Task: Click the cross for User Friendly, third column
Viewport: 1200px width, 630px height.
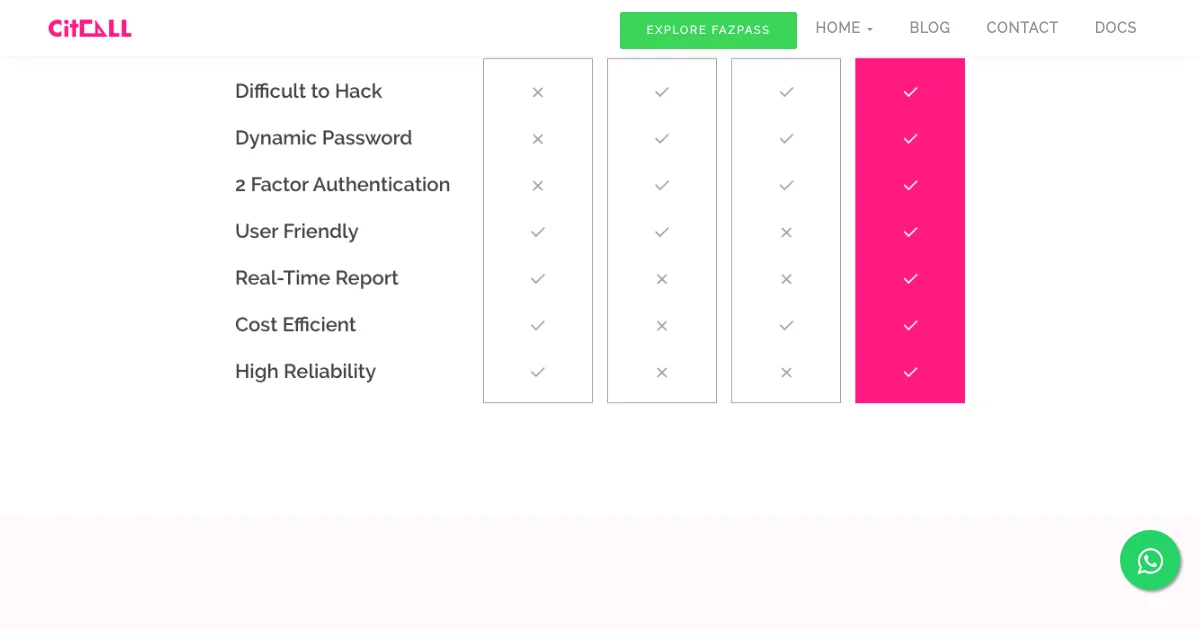Action: 786,232
